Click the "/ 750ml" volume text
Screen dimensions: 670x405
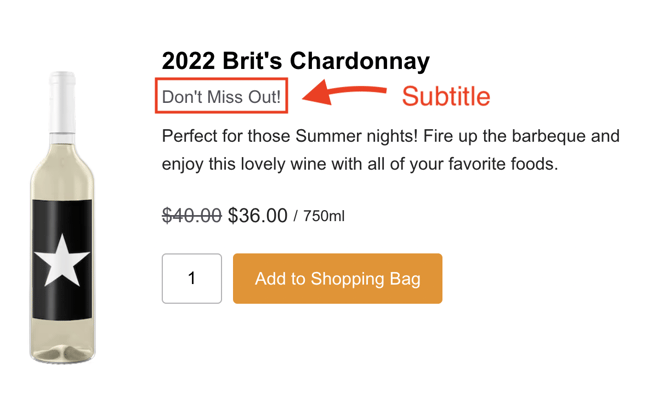click(319, 216)
